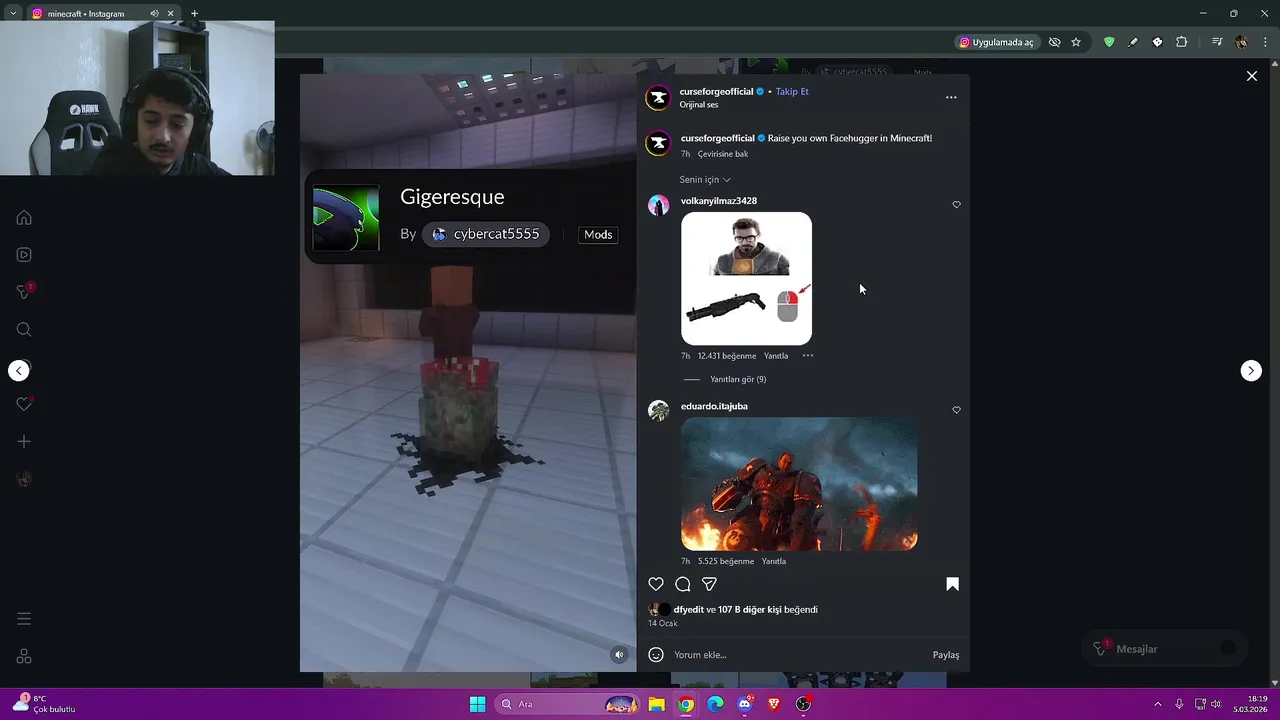Screen dimensions: 1280x720
Task: Like the curseforgeofficial post
Action: coord(656,584)
